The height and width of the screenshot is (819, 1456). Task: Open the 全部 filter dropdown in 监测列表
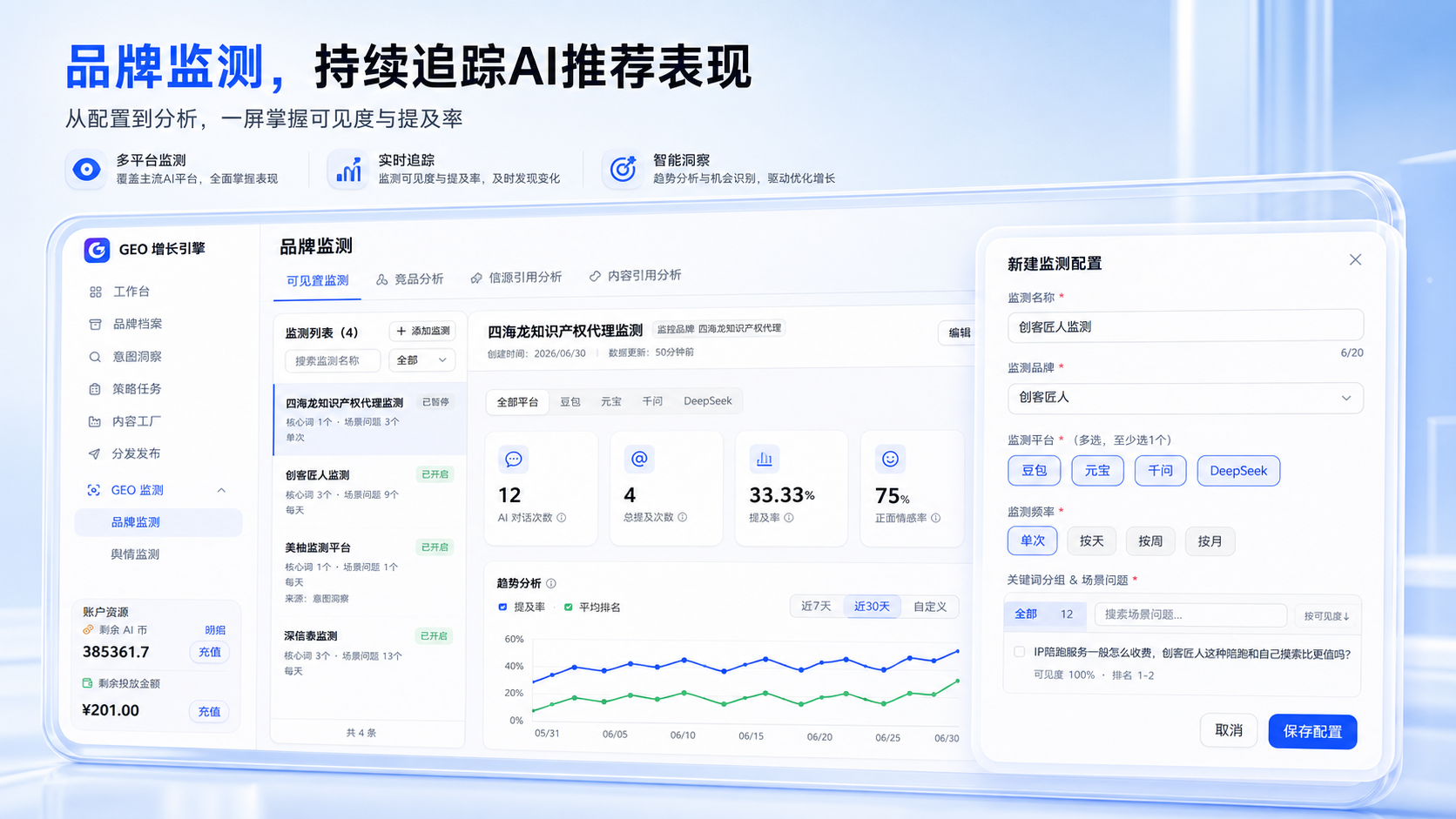[x=421, y=360]
